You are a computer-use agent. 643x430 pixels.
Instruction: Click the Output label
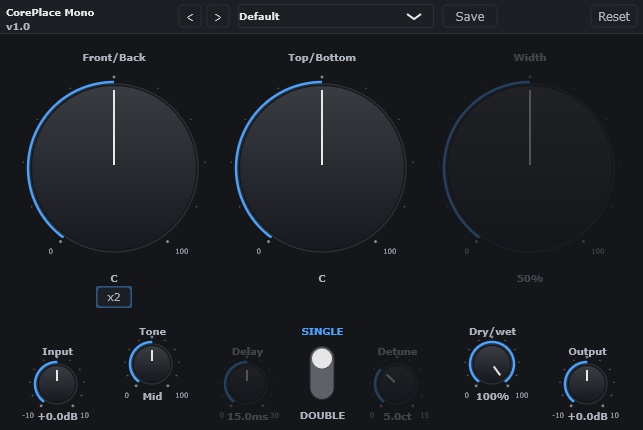click(587, 352)
